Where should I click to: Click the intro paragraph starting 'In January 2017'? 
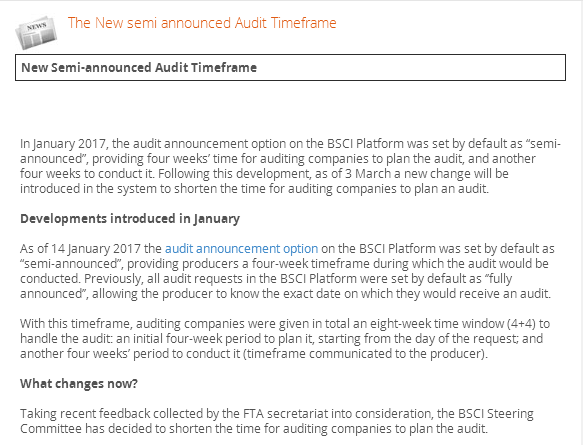click(290, 166)
